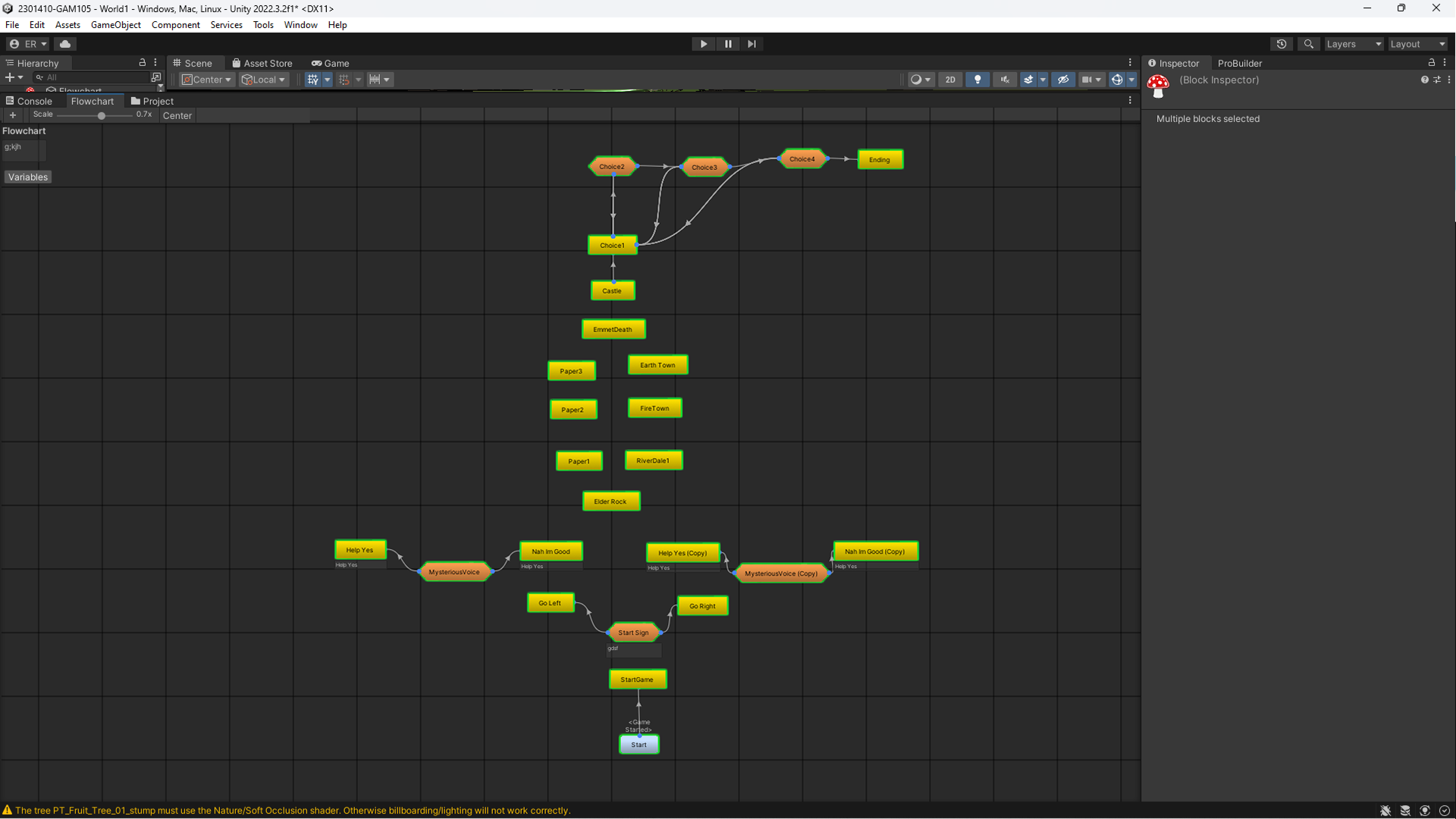Open the Block Inspector help icon
The height and width of the screenshot is (819, 1456).
[x=1424, y=80]
